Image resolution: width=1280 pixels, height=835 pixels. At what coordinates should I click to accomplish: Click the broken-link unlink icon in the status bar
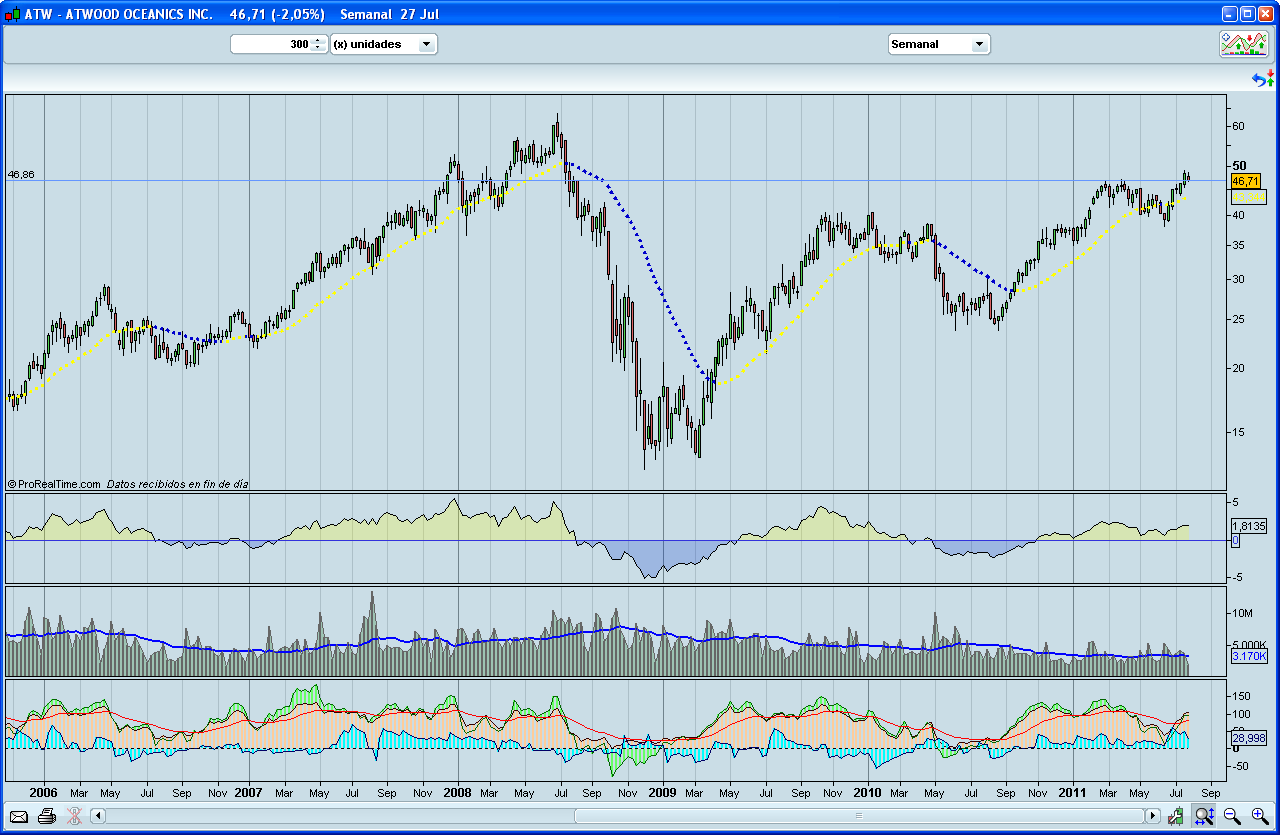(73, 817)
